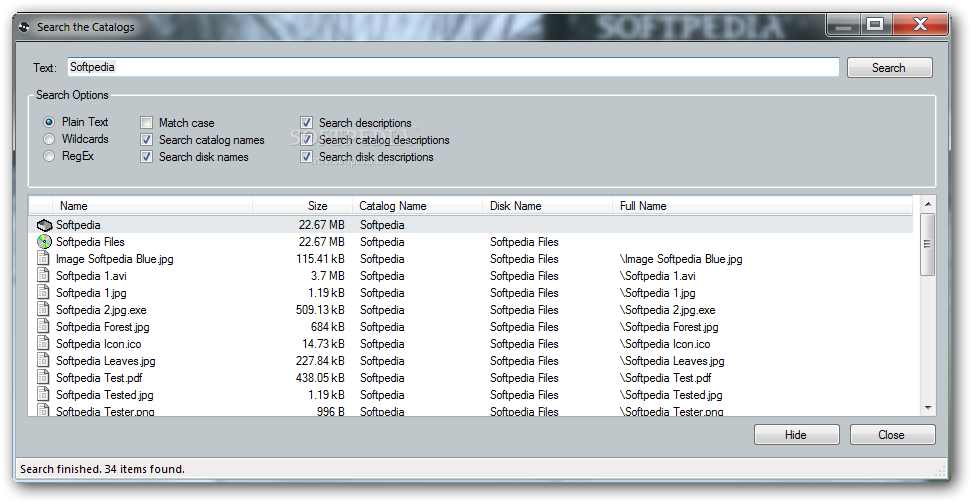Click full name \Softpedia 1.avi
The image size is (972, 503).
click(658, 276)
